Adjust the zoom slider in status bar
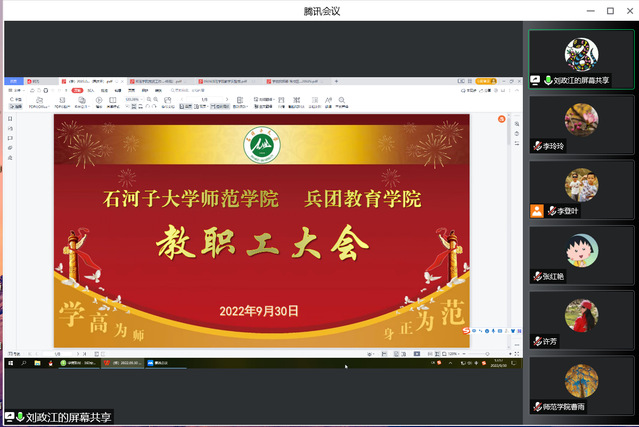This screenshot has height=427, width=639. [487, 354]
